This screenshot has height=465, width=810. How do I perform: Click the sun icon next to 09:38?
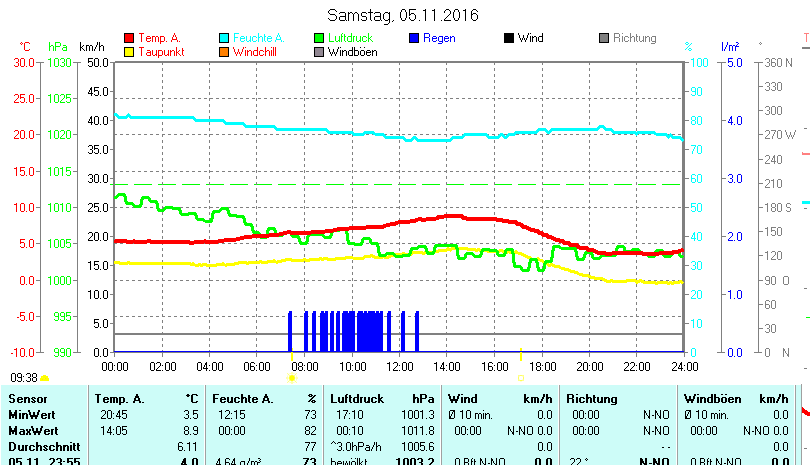tap(45, 378)
